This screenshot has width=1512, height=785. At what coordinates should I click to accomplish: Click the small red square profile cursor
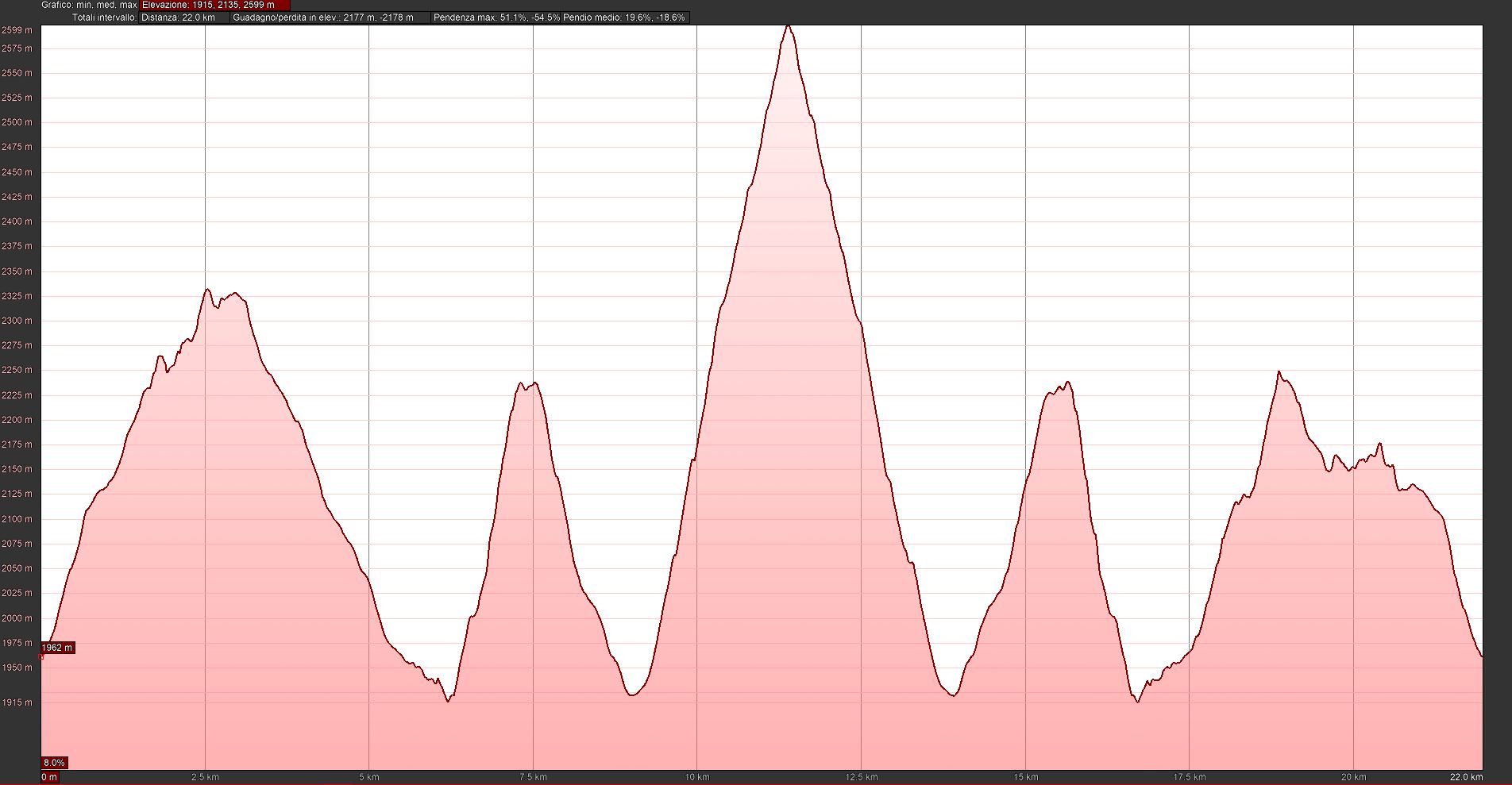click(x=41, y=657)
